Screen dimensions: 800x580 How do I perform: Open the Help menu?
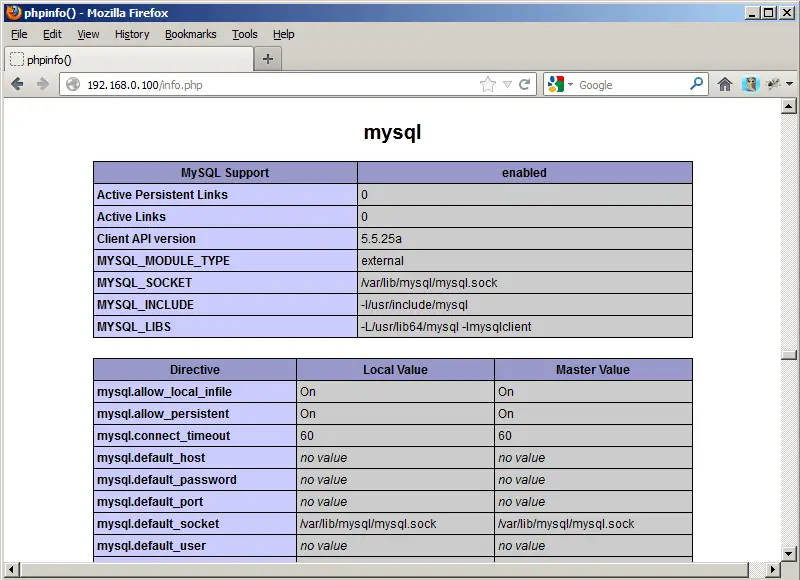284,34
